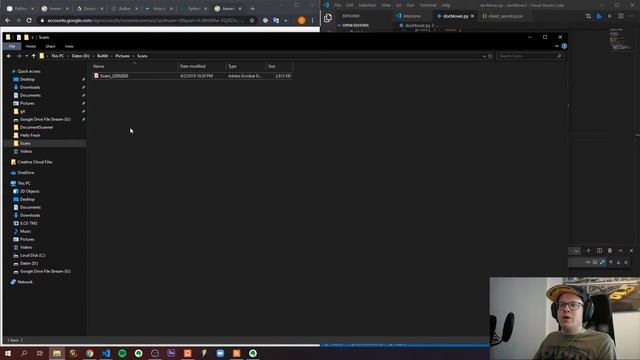Open 3D Objects under This PC
Screen dimensions: 640x360
[x=29, y=191]
